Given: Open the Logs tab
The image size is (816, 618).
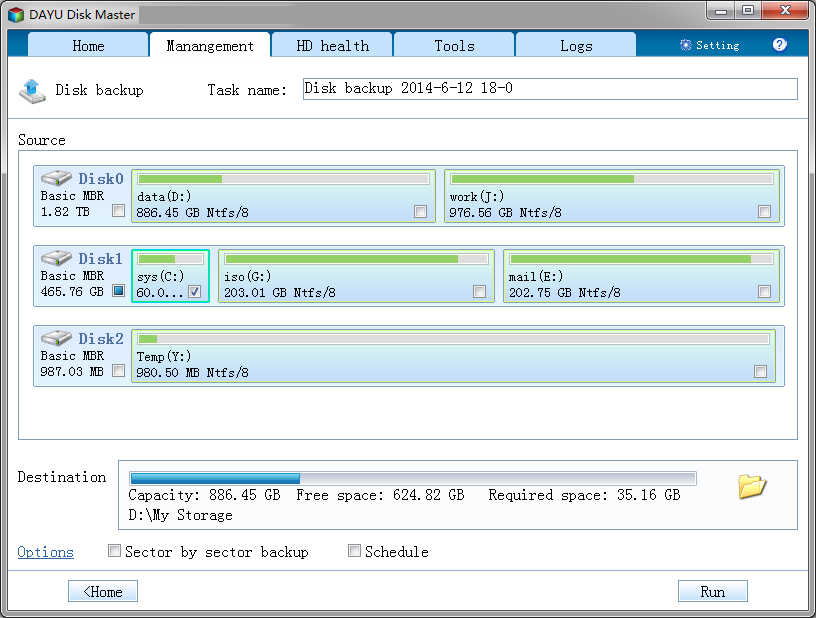Looking at the screenshot, I should pos(576,45).
